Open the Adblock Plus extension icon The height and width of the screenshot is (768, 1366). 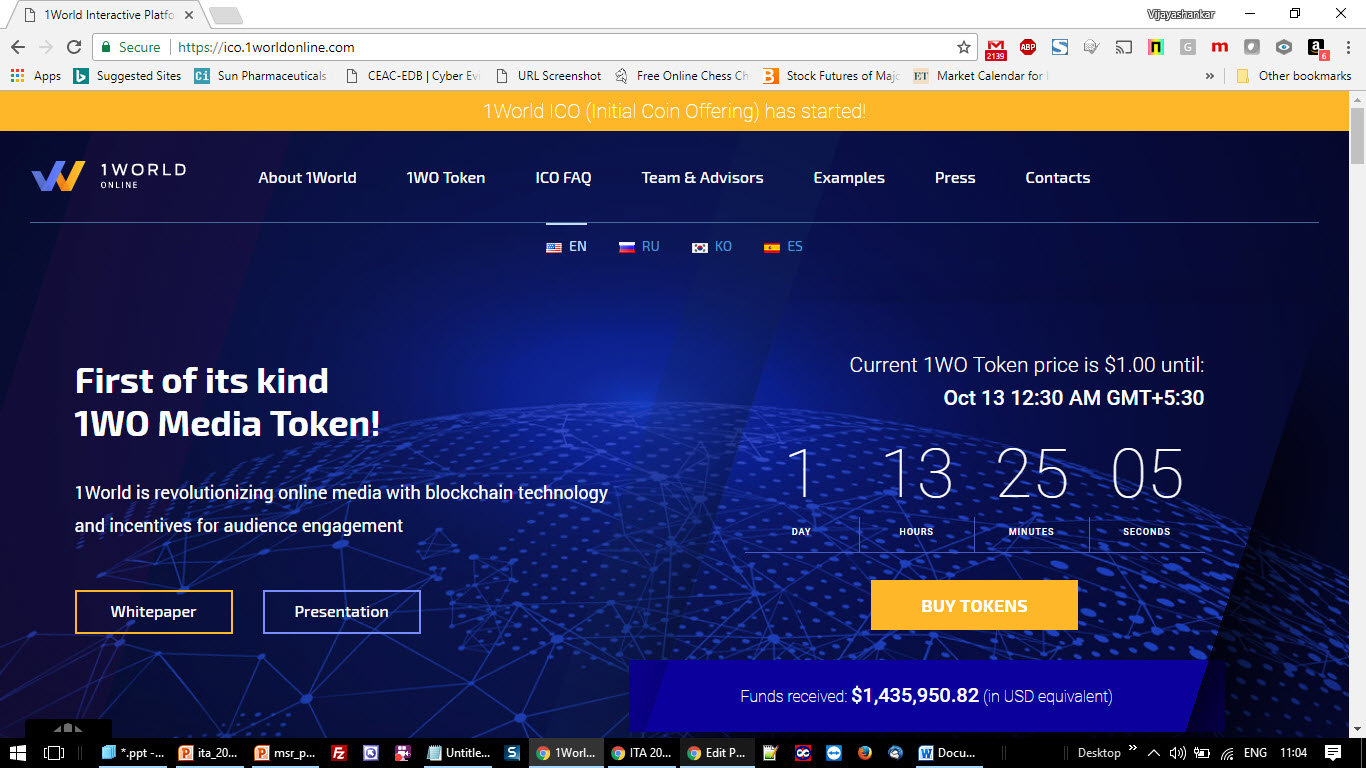1028,47
